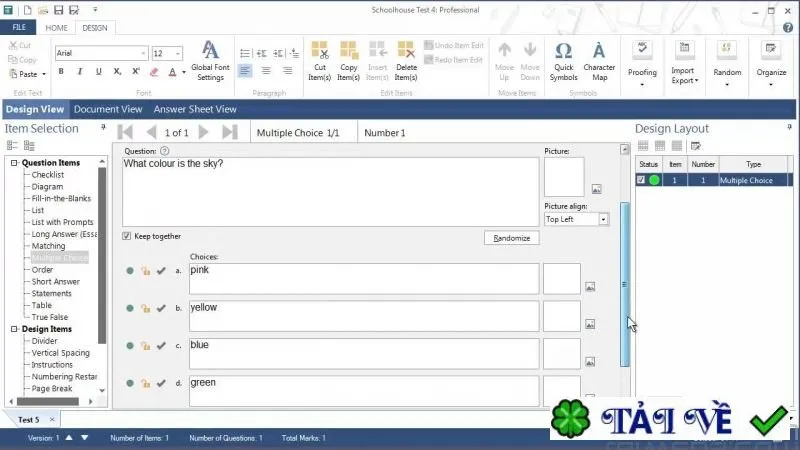Screen dimensions: 800x450
Task: Open the font name dropdown Arial
Action: [x=143, y=53]
